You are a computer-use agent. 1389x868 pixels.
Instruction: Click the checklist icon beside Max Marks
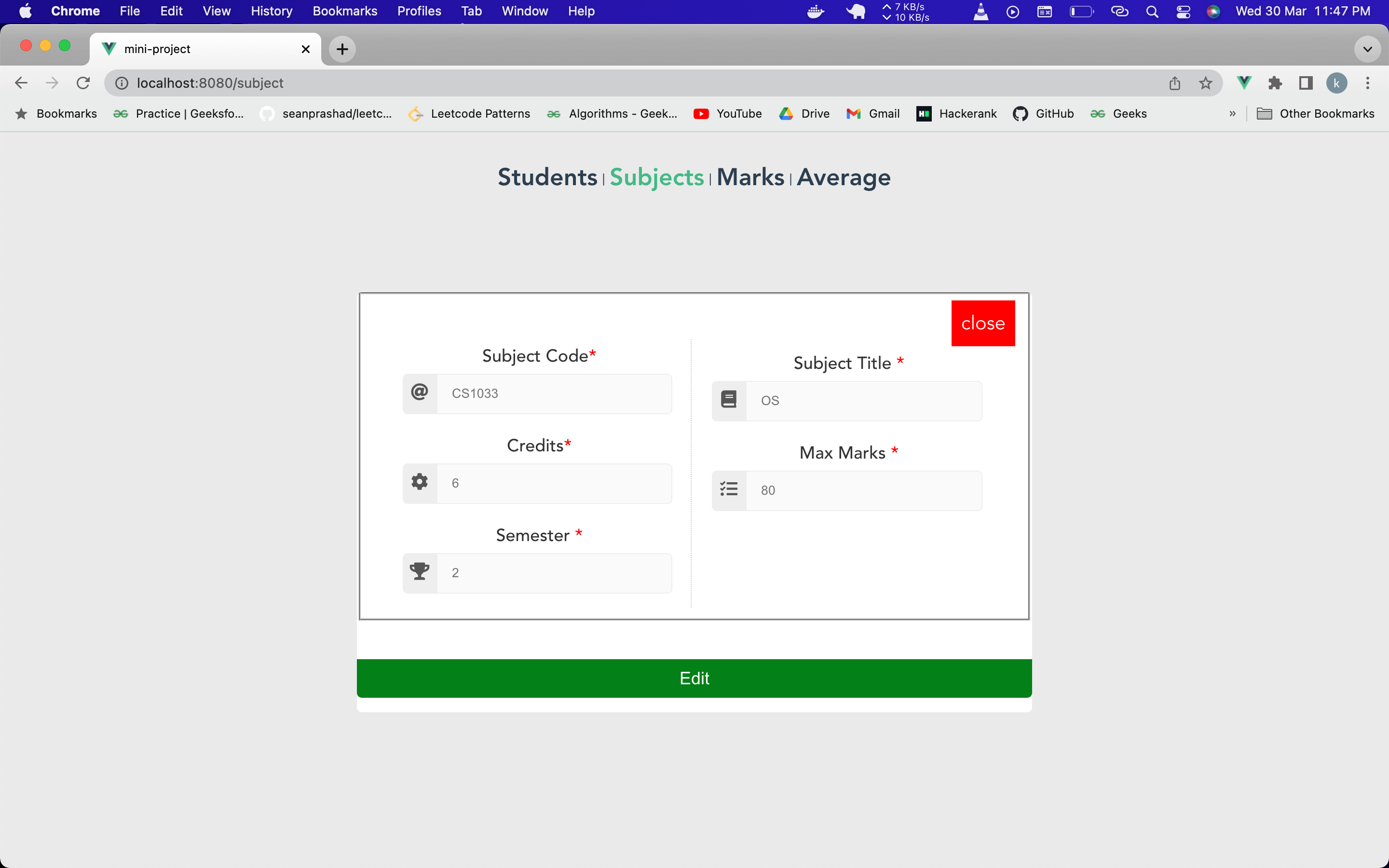pos(729,489)
